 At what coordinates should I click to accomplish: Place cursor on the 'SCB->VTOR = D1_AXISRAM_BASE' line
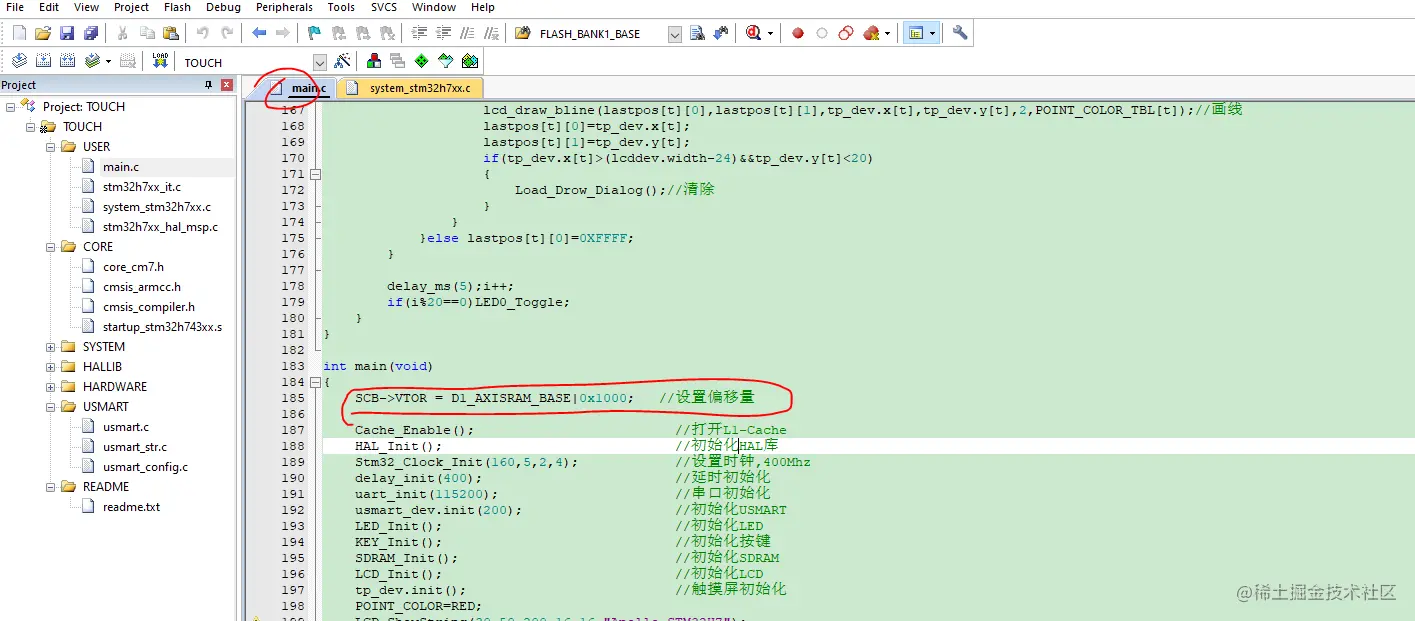(492, 398)
